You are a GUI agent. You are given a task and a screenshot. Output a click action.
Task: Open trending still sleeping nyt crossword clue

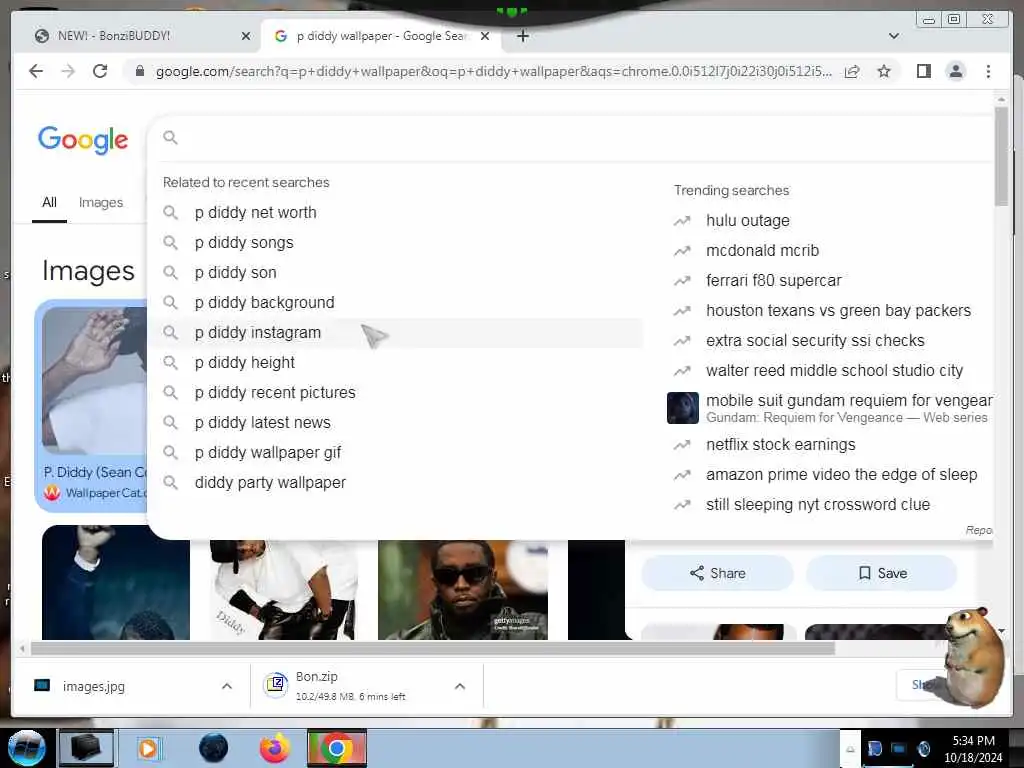(818, 505)
